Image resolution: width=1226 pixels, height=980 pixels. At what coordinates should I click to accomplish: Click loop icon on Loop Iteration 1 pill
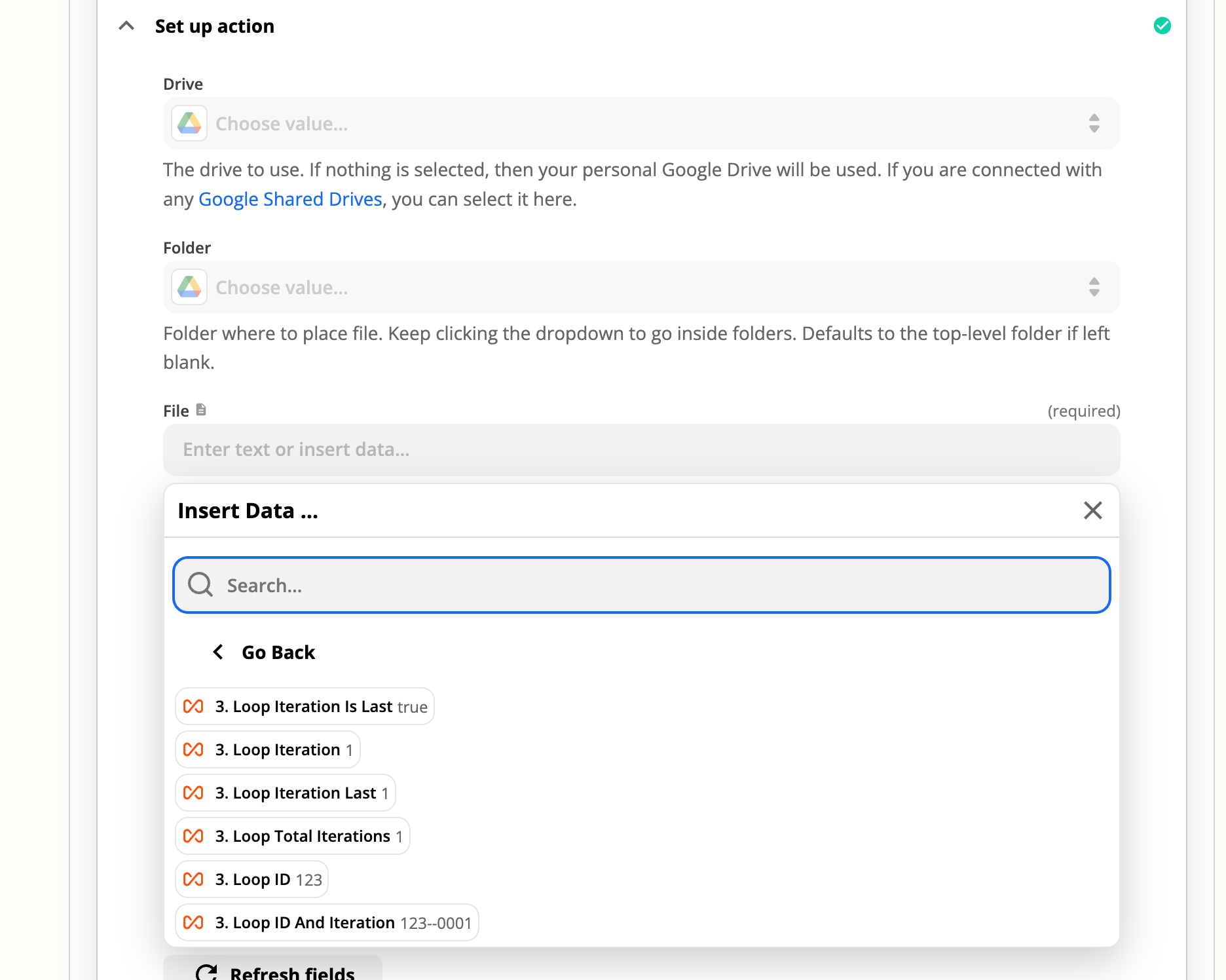[x=193, y=749]
